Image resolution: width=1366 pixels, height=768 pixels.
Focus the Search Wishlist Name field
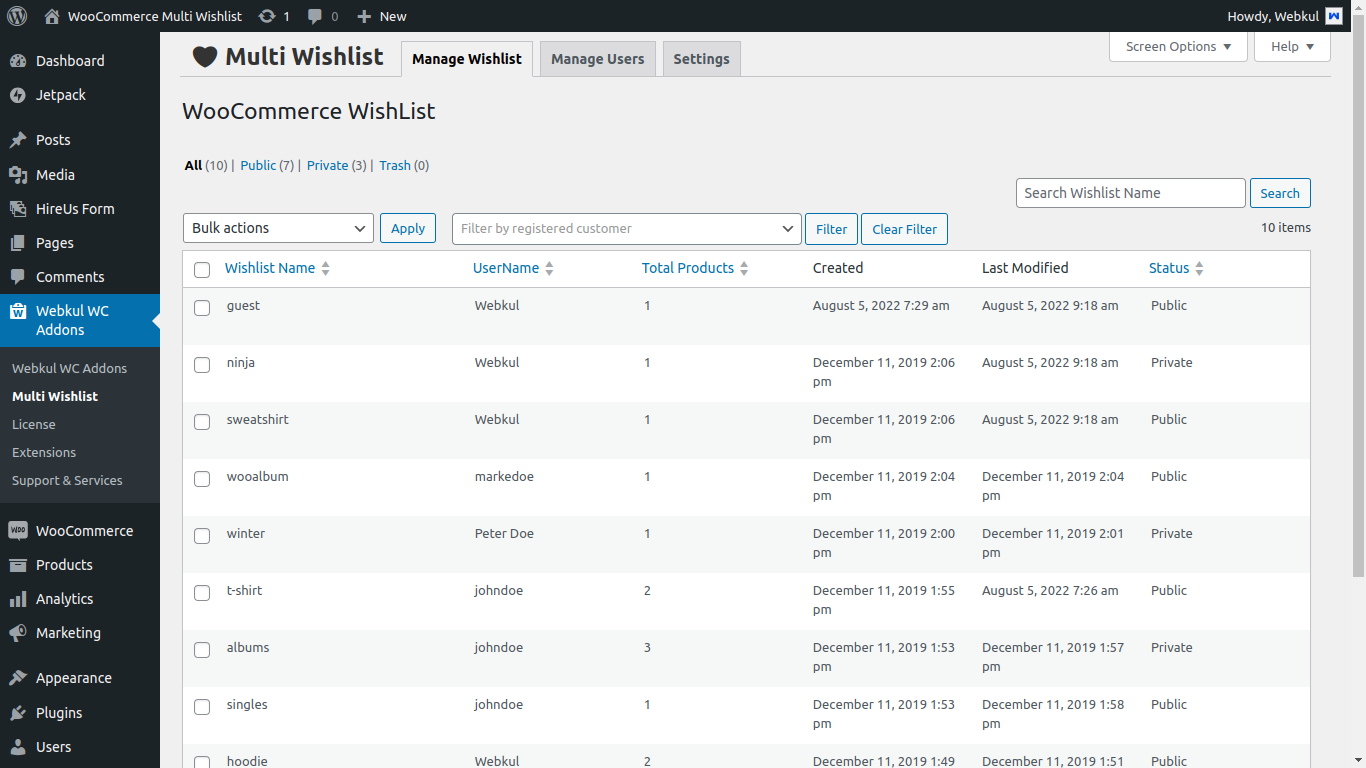click(1130, 193)
